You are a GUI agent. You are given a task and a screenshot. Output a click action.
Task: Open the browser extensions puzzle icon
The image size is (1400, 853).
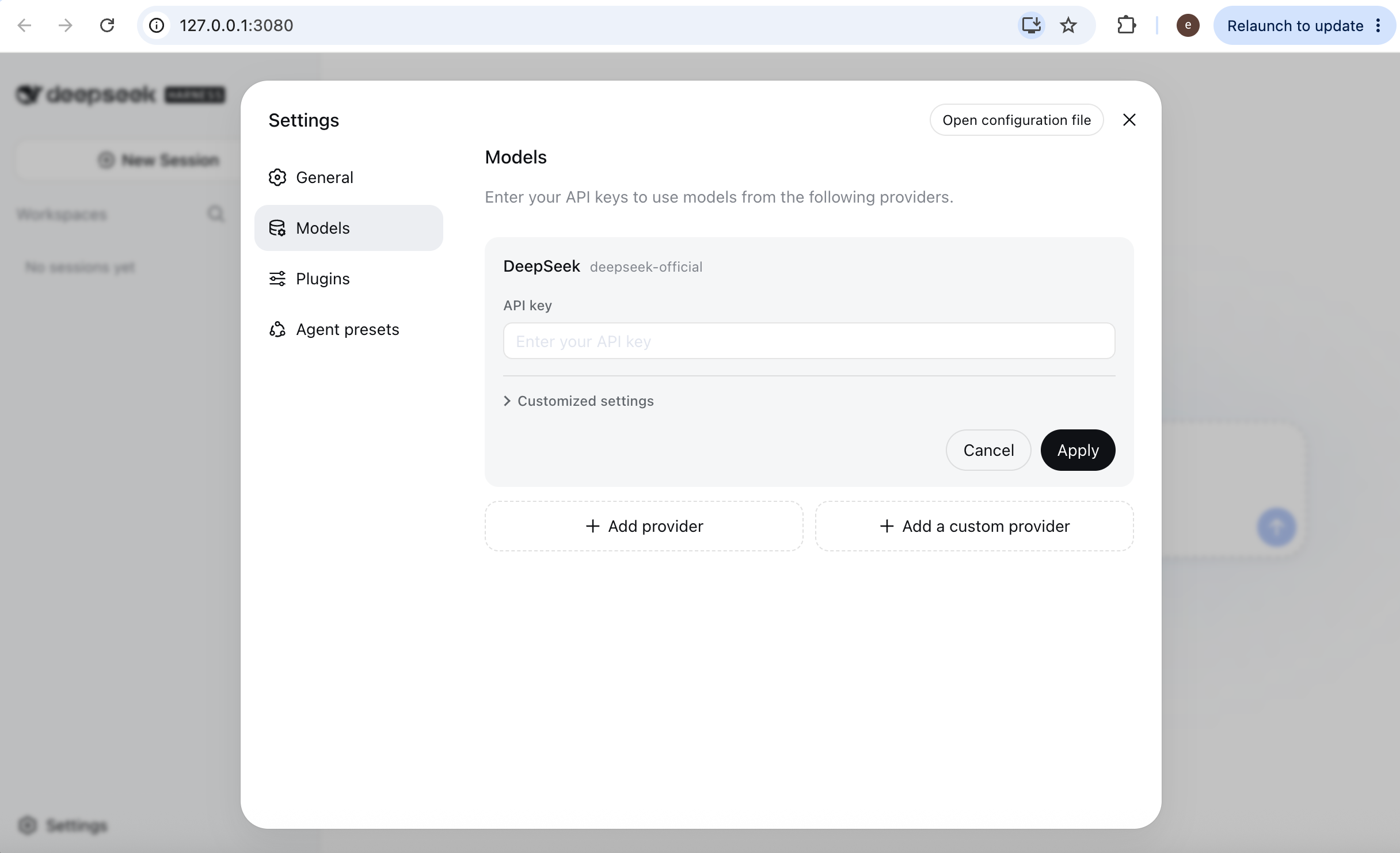point(1126,25)
